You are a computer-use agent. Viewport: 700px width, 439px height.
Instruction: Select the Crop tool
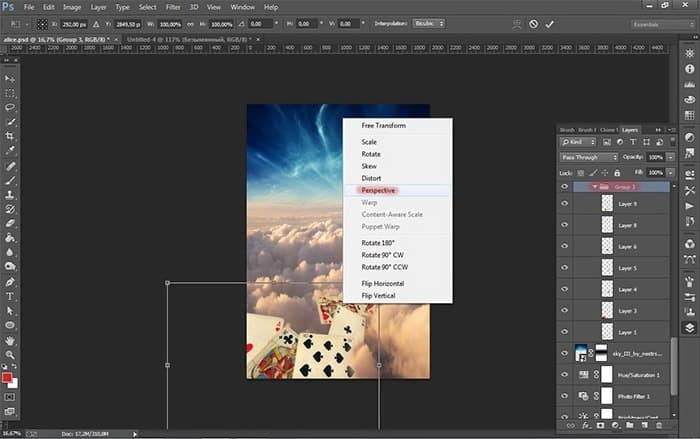(x=11, y=136)
